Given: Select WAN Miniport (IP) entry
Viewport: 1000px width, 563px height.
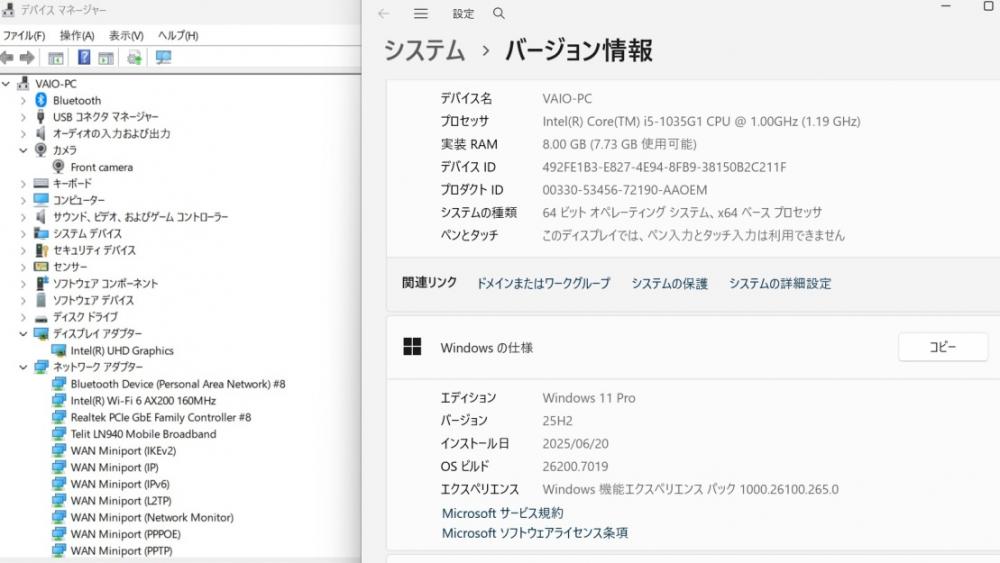Looking at the screenshot, I should (114, 467).
